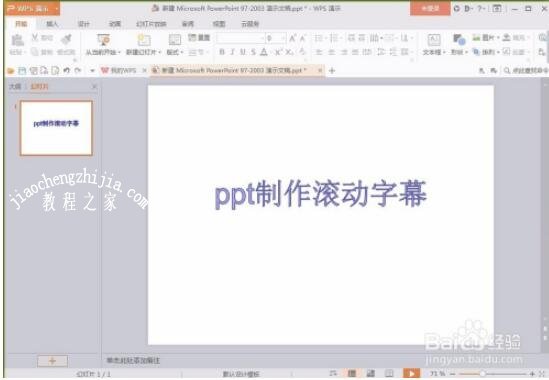Select slide 1 thumbnail
Viewport: 549px width, 380px height.
tap(56, 128)
